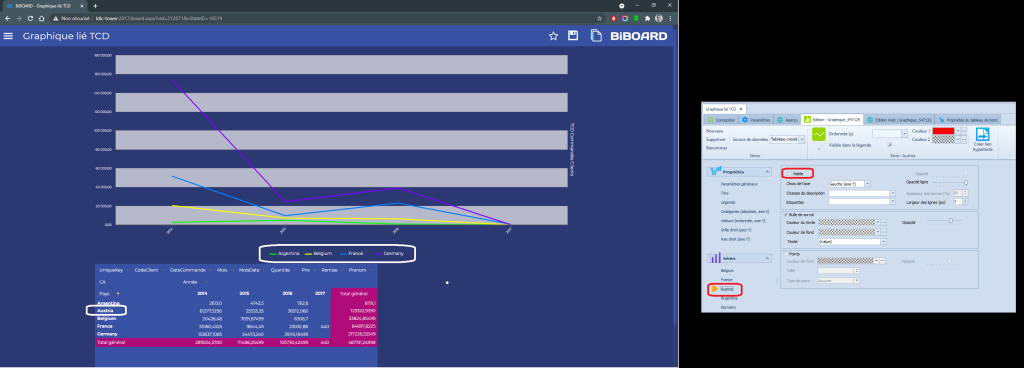1024x368 pixels.
Task: Click the save floppy disk icon
Action: [x=573, y=36]
